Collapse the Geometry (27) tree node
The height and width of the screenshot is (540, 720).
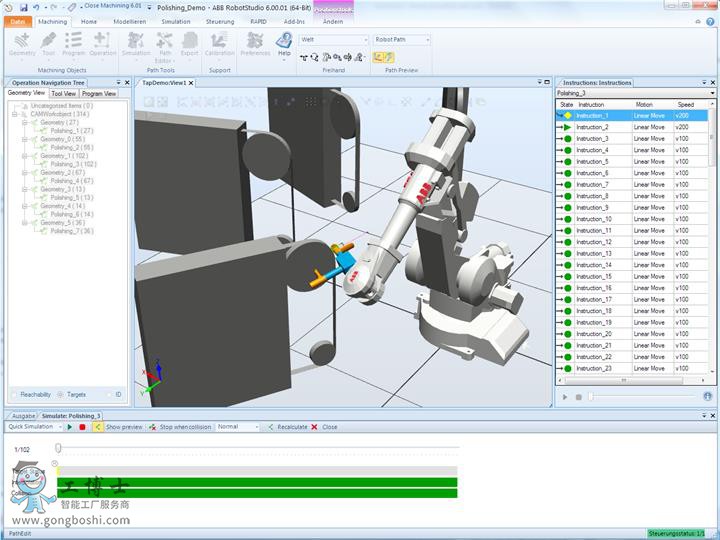(25, 123)
